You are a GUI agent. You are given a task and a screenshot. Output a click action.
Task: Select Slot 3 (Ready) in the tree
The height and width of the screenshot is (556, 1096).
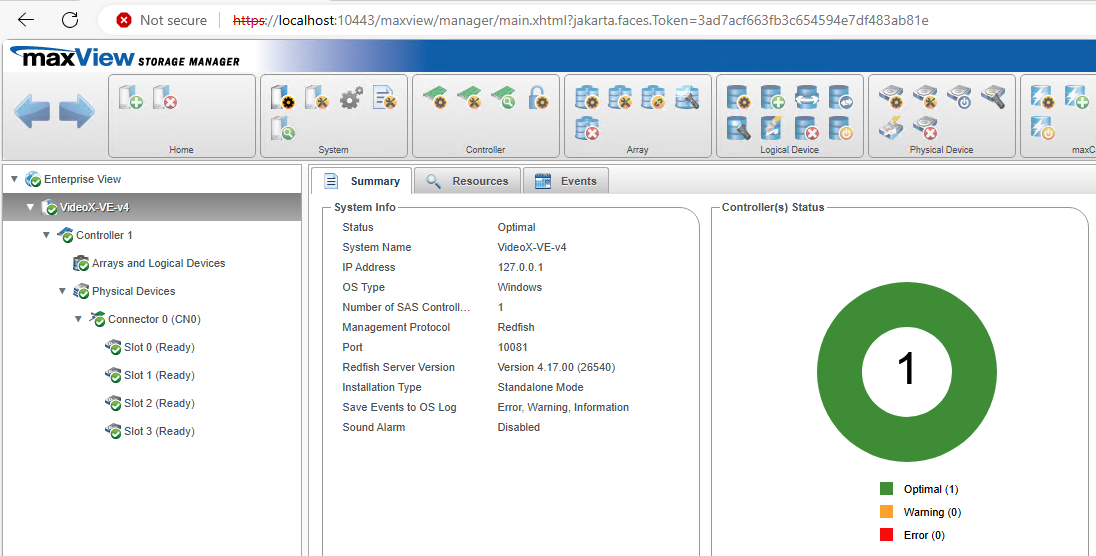pyautogui.click(x=159, y=431)
